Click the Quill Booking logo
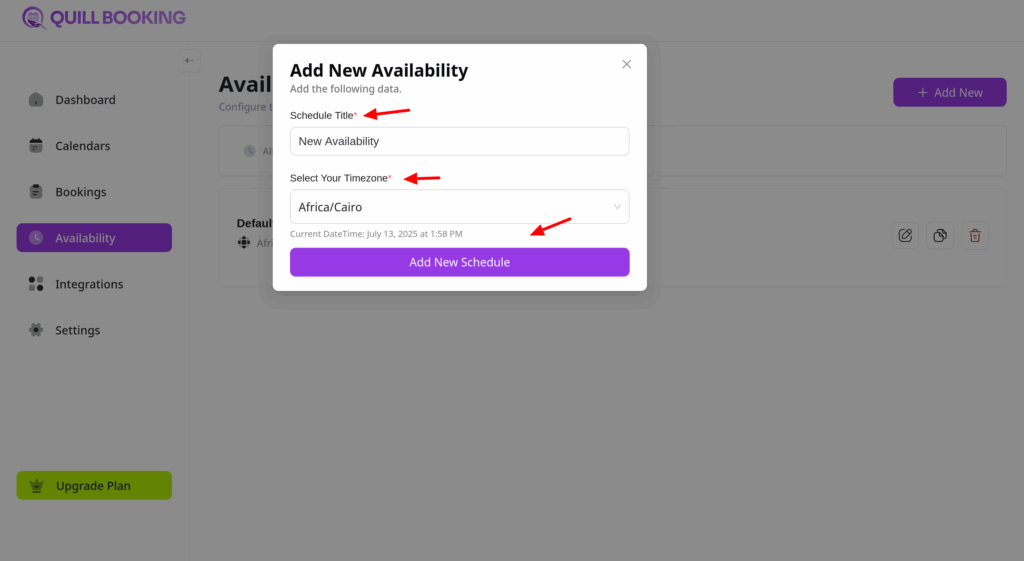 pyautogui.click(x=104, y=18)
